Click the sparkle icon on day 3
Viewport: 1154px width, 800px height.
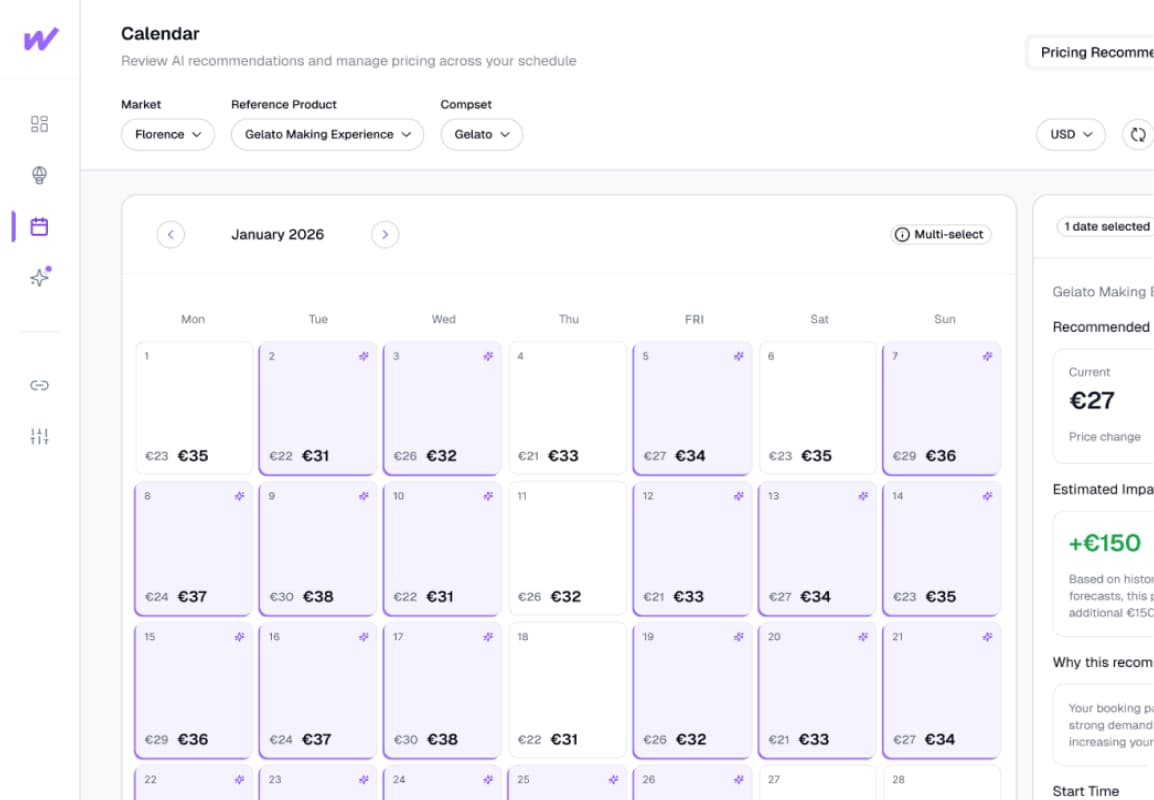coord(488,356)
